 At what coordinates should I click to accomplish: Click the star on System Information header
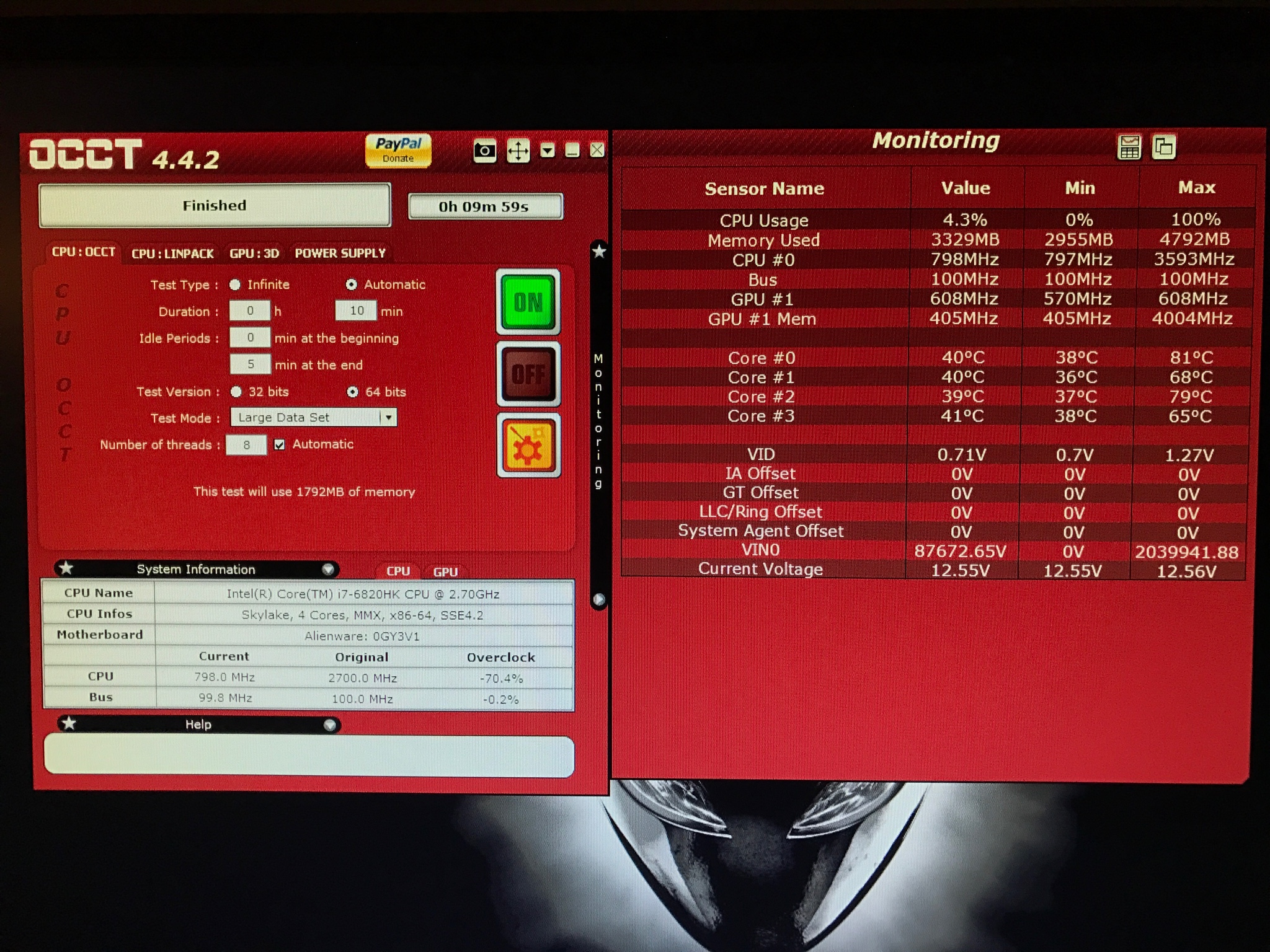coord(67,568)
